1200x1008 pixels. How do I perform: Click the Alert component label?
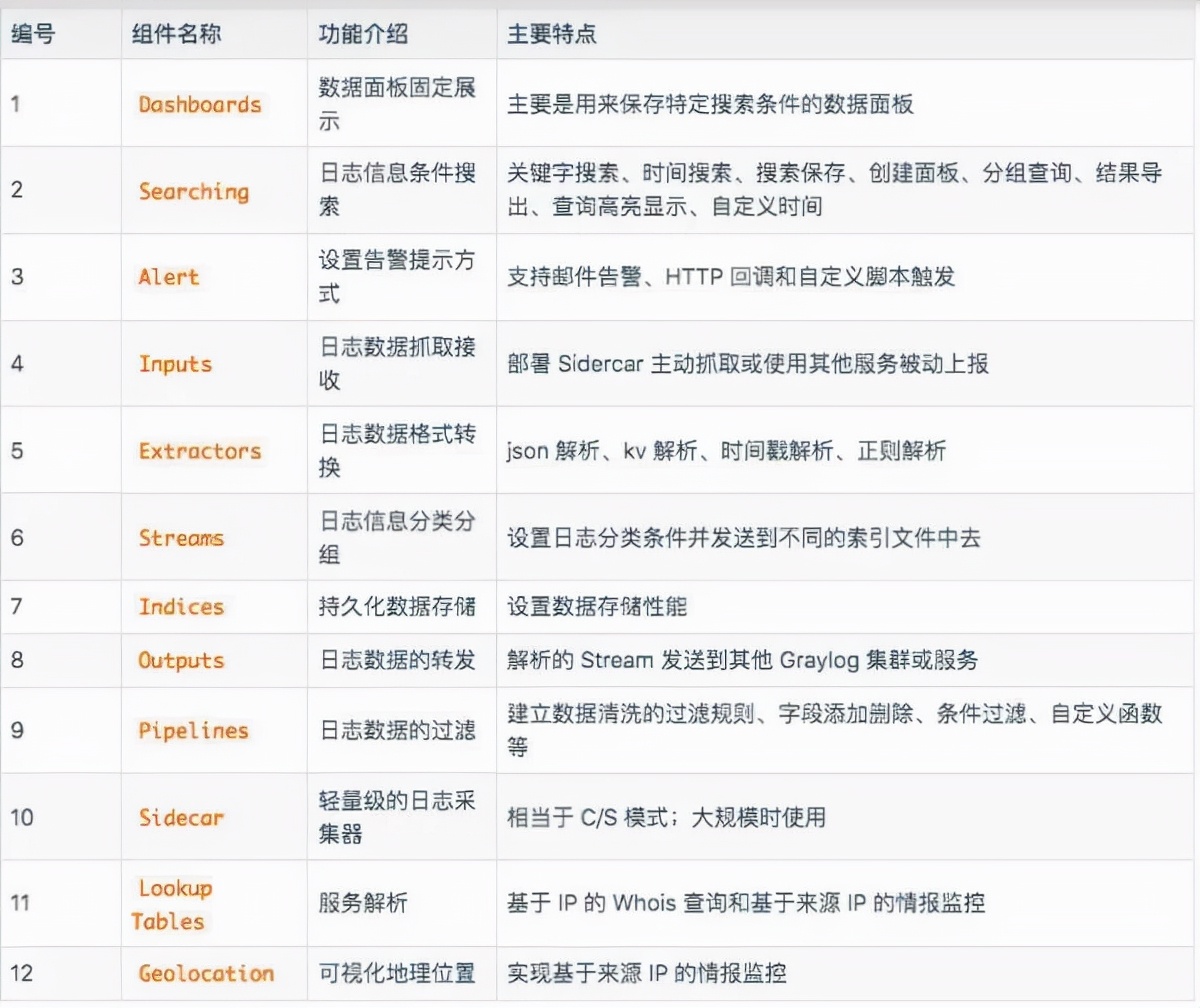pyautogui.click(x=169, y=277)
